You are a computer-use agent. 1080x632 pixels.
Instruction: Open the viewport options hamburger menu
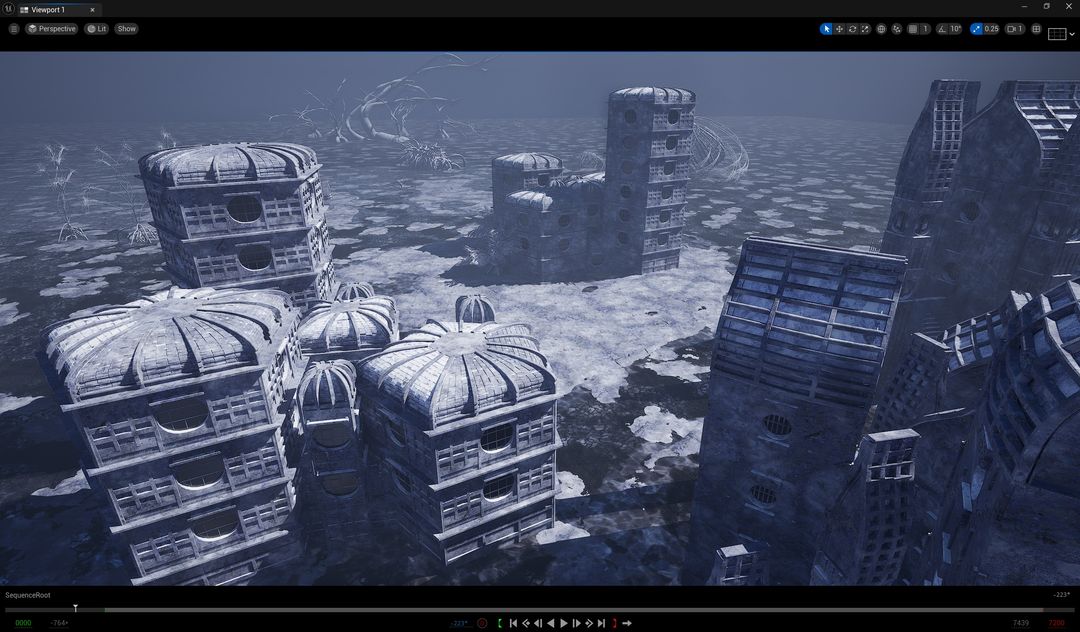(14, 29)
